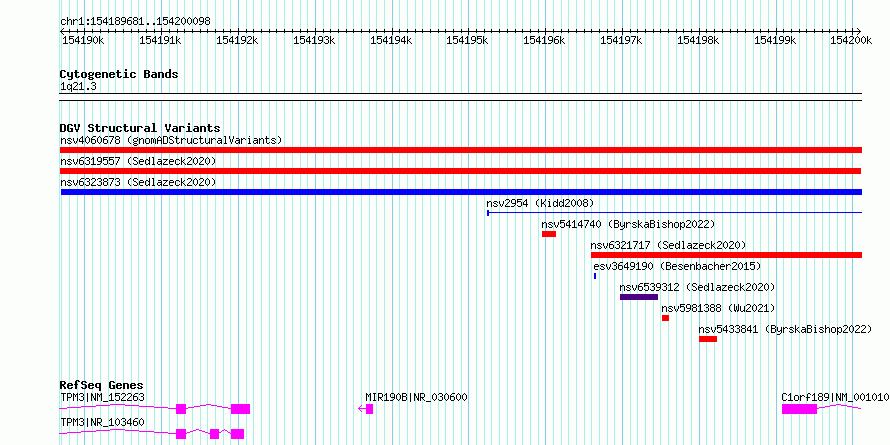Image resolution: width=890 pixels, height=445 pixels.
Task: Open the nsv4060678 (gnomADStructuralVariants) label
Action: click(171, 140)
